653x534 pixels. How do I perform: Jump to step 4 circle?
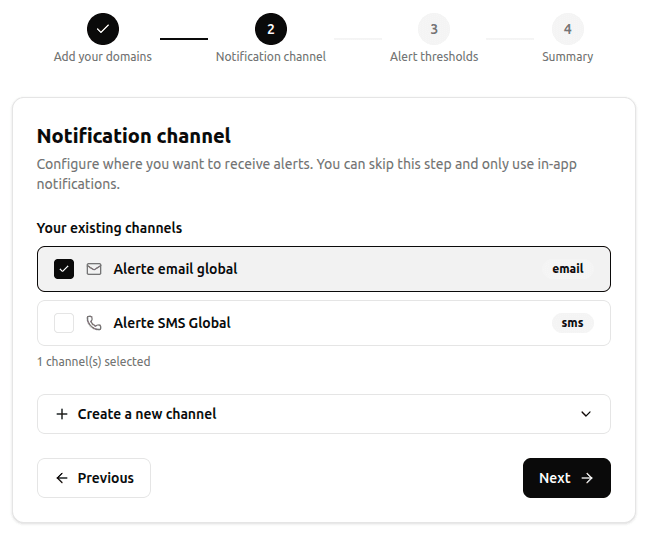[x=568, y=29]
